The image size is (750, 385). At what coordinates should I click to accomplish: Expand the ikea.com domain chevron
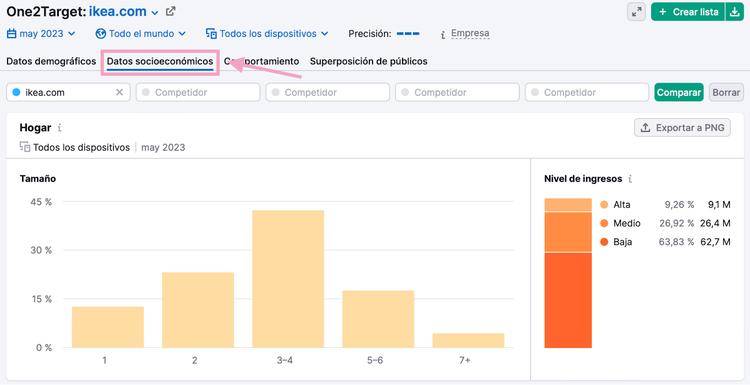(154, 13)
